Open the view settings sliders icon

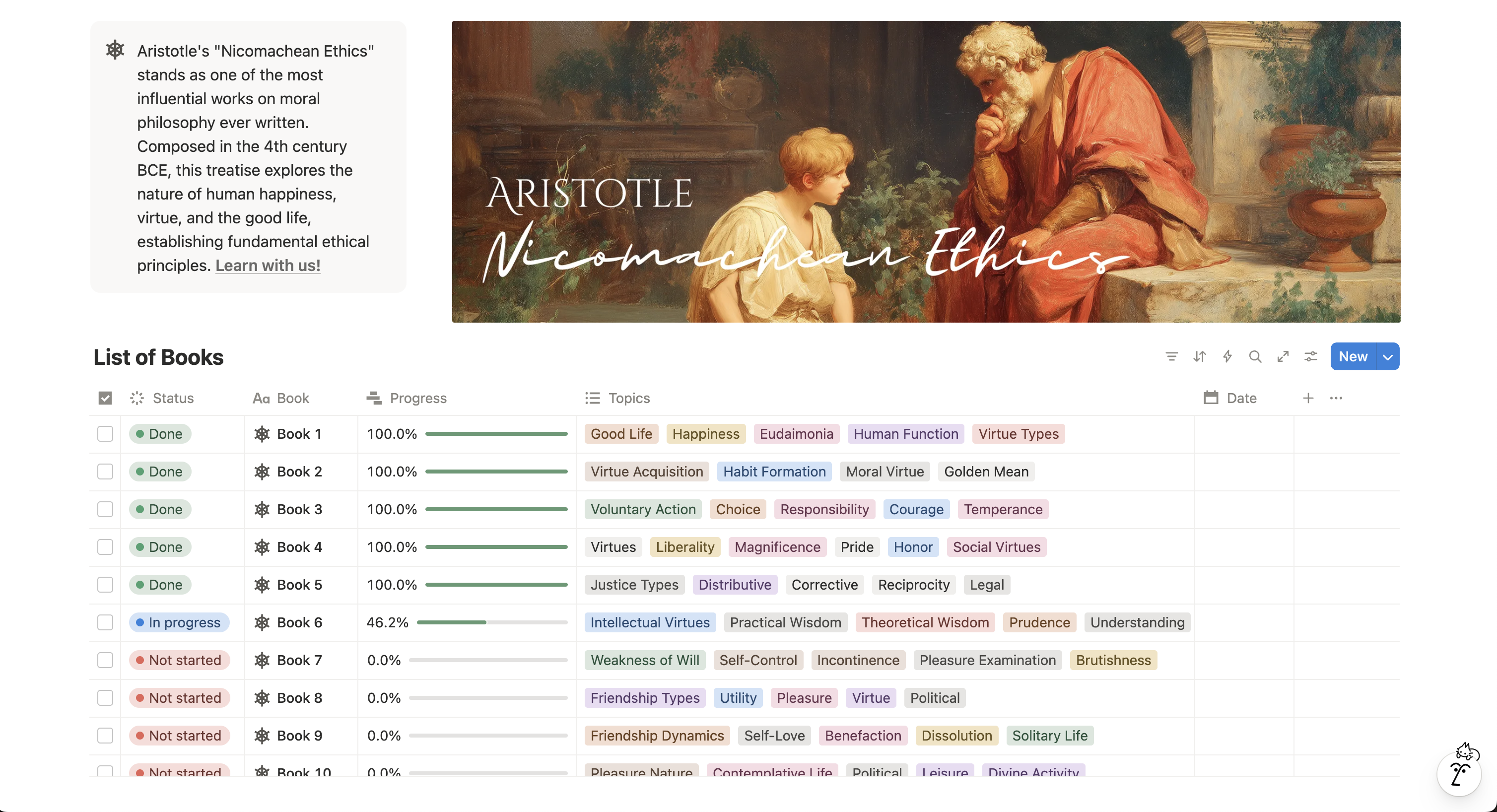1311,356
